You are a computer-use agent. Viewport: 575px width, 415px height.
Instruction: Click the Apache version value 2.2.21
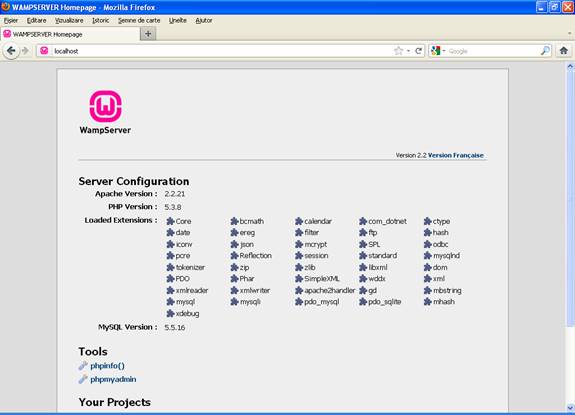175,194
